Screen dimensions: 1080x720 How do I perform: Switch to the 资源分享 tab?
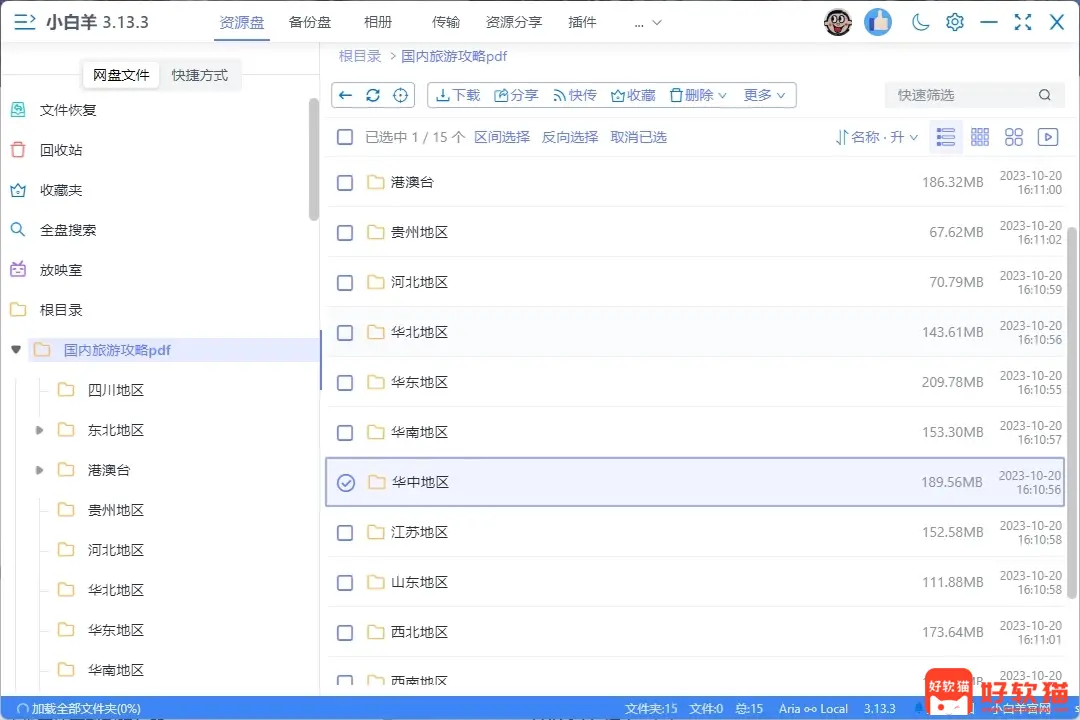514,23
